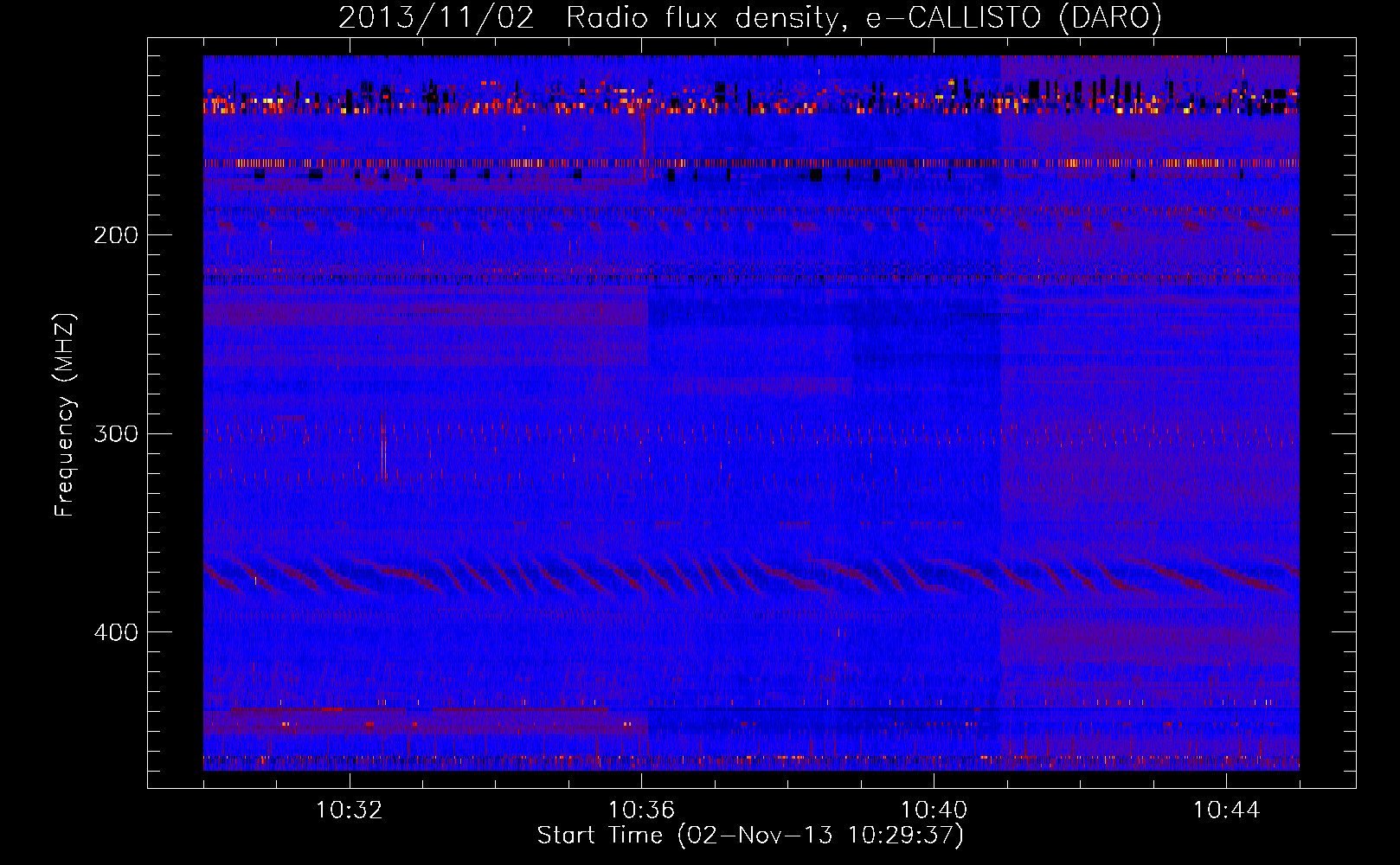Click the "400" frequency tick label
This screenshot has width=1400, height=865.
coord(116,632)
